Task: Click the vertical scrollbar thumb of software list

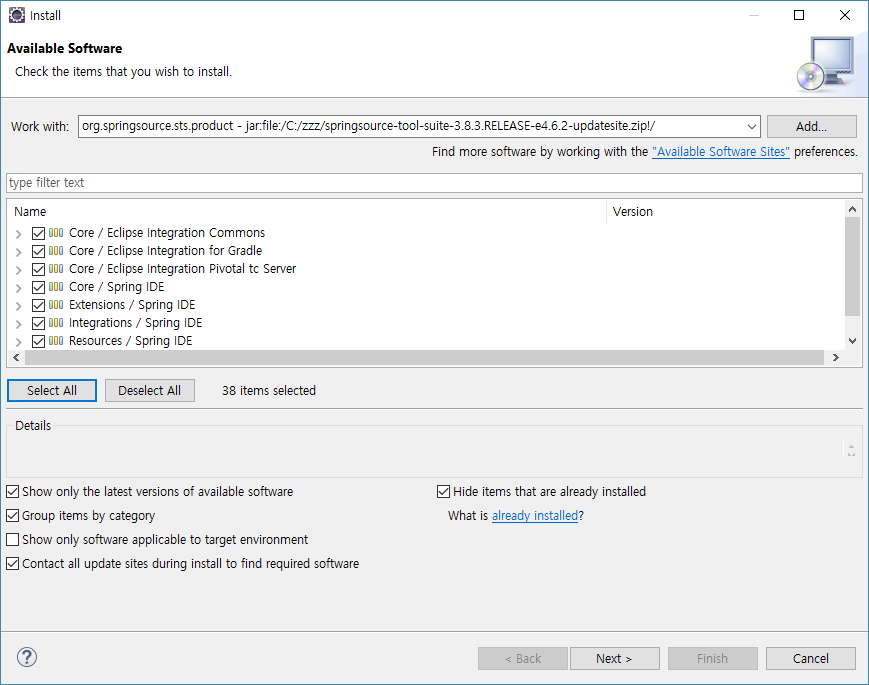Action: (x=852, y=267)
